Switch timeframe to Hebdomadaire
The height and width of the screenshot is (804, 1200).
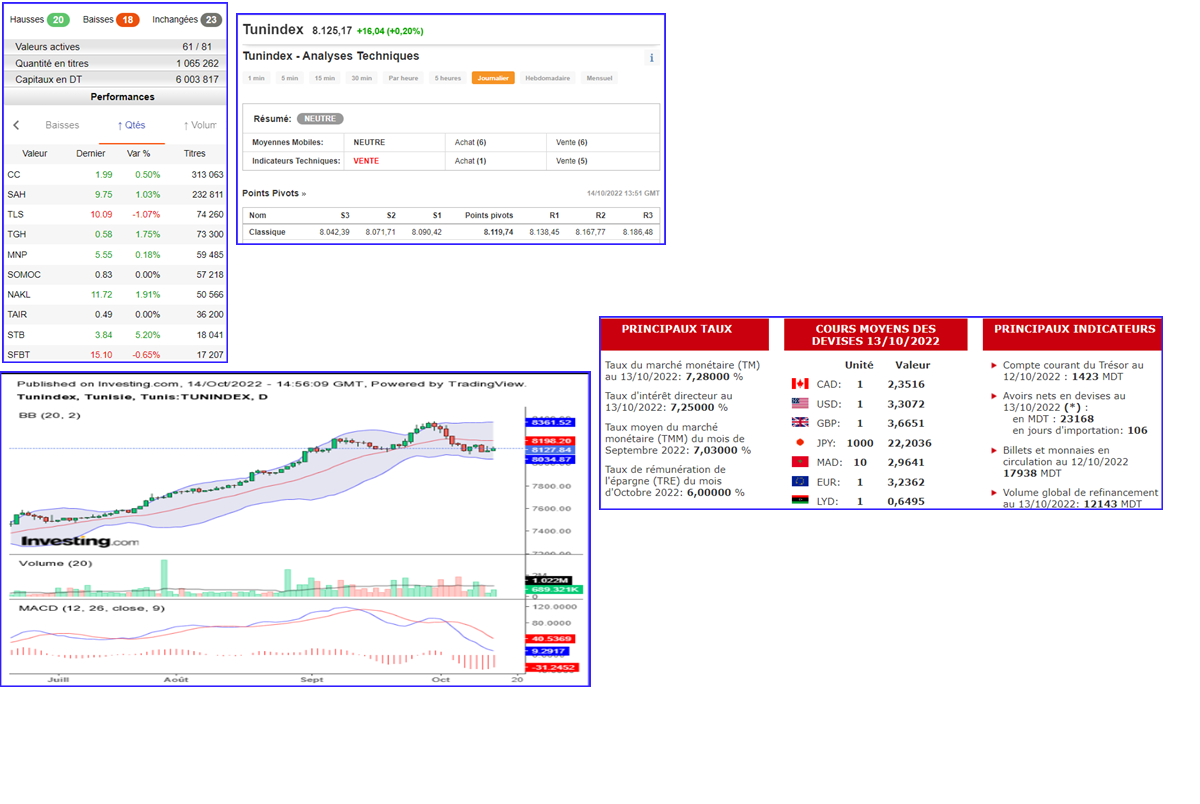tap(548, 78)
